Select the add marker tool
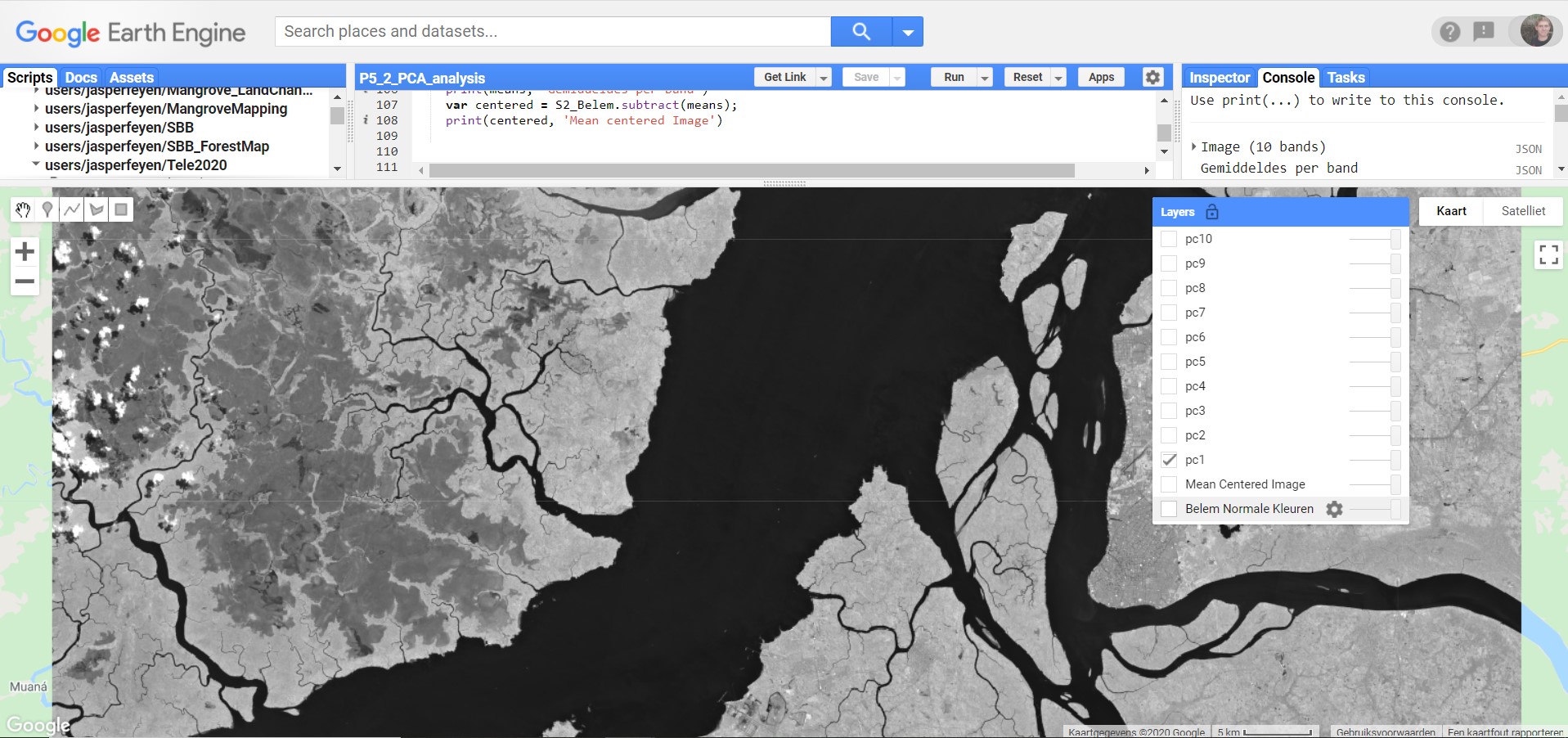The height and width of the screenshot is (738, 1568). (x=47, y=209)
